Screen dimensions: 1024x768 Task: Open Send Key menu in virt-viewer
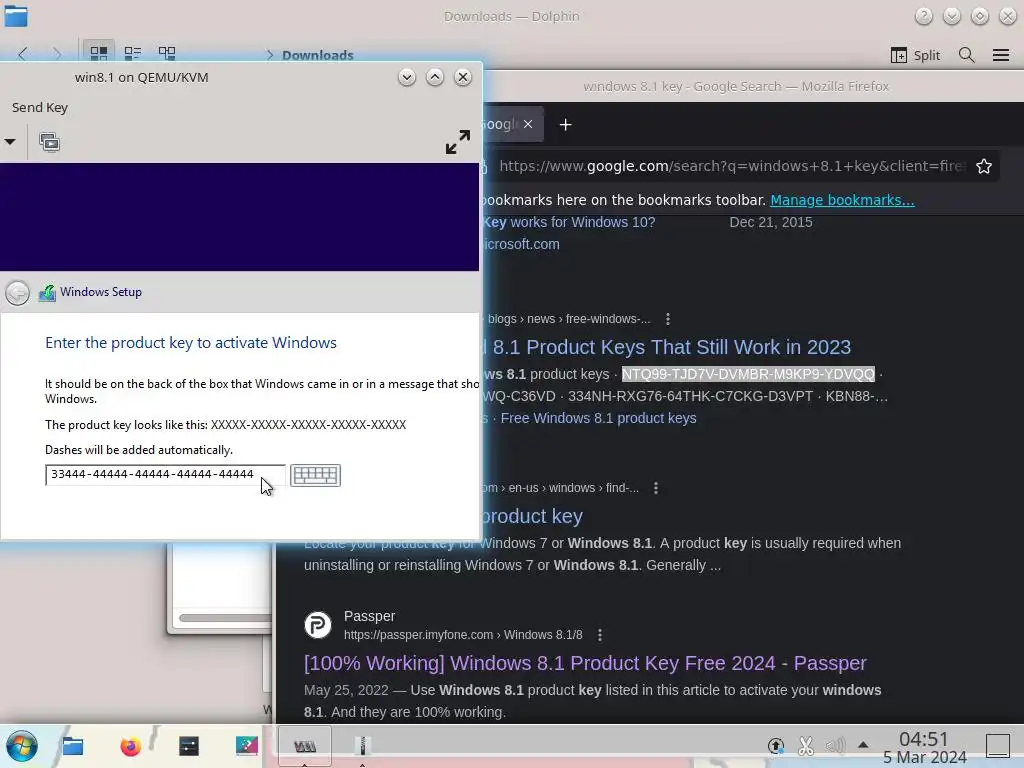tap(40, 107)
